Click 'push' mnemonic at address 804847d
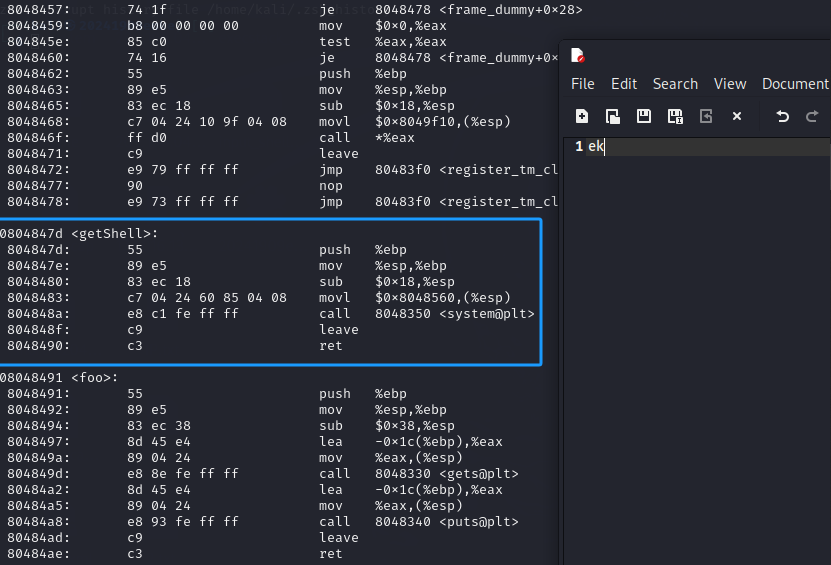Image resolution: width=831 pixels, height=565 pixels. point(334,250)
